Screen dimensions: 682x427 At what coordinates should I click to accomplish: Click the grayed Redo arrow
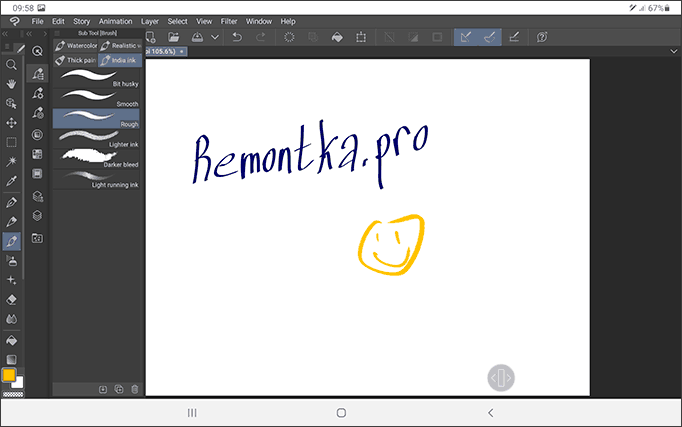point(261,37)
